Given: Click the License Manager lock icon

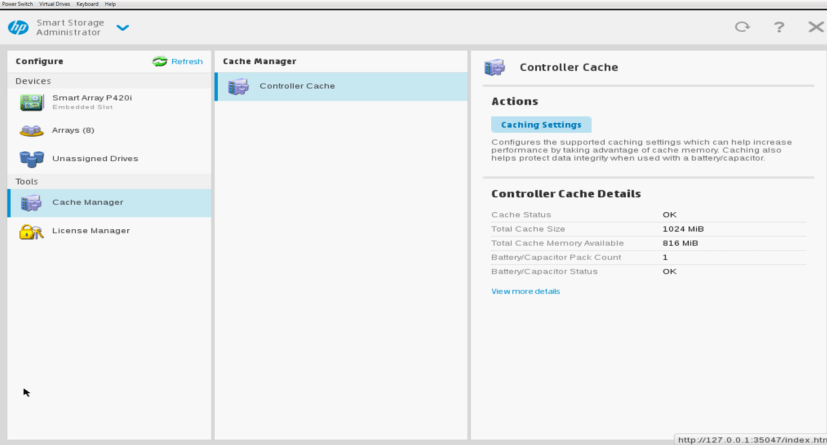Looking at the screenshot, I should click(x=31, y=231).
